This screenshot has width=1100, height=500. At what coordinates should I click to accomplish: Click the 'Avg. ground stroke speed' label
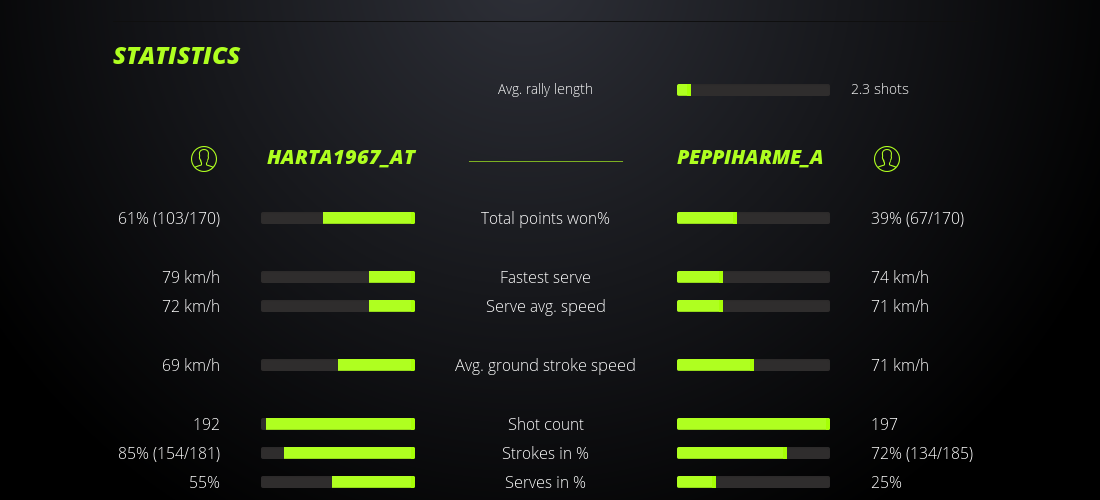click(545, 365)
